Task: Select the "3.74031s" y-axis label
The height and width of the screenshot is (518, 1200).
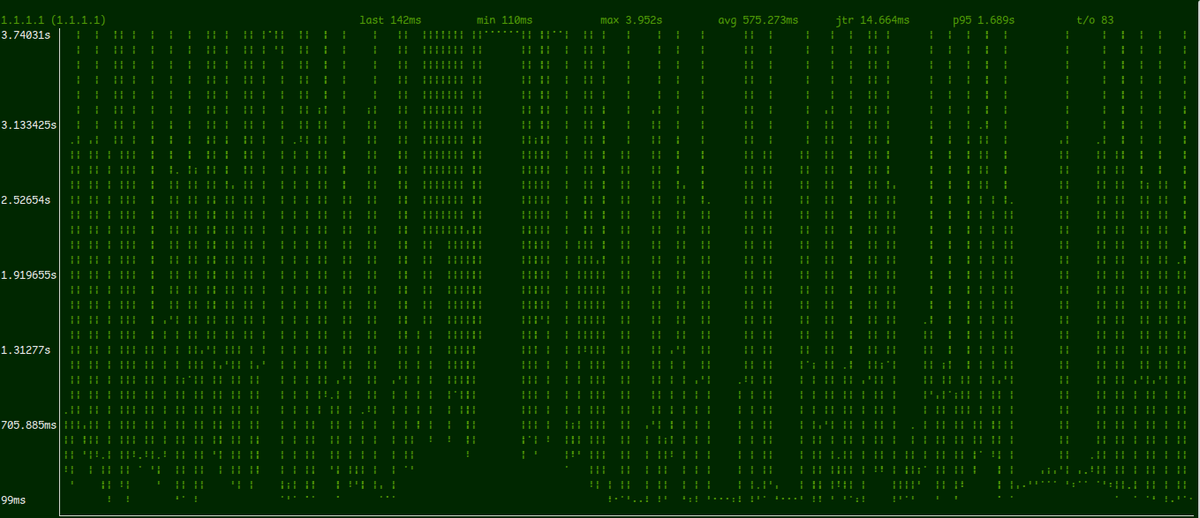Action: click(27, 35)
